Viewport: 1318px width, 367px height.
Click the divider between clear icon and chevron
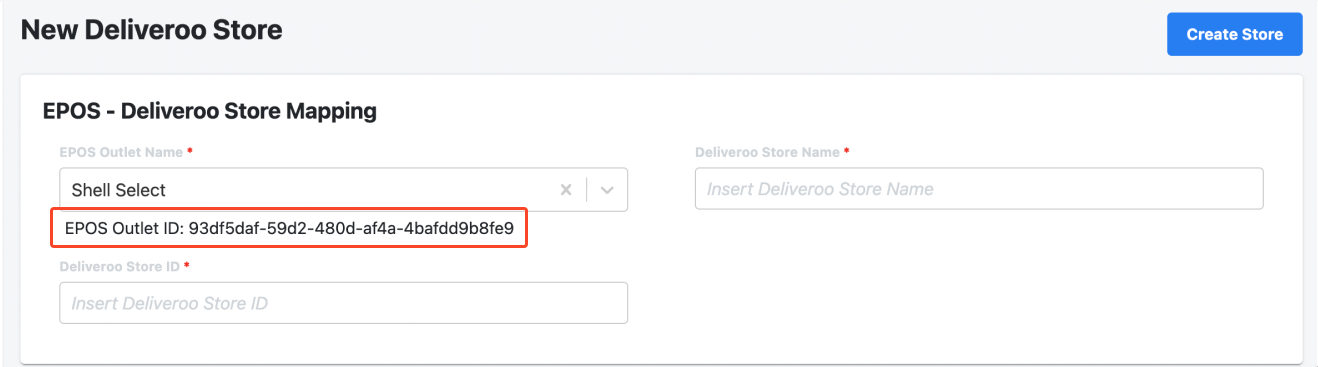(x=587, y=190)
